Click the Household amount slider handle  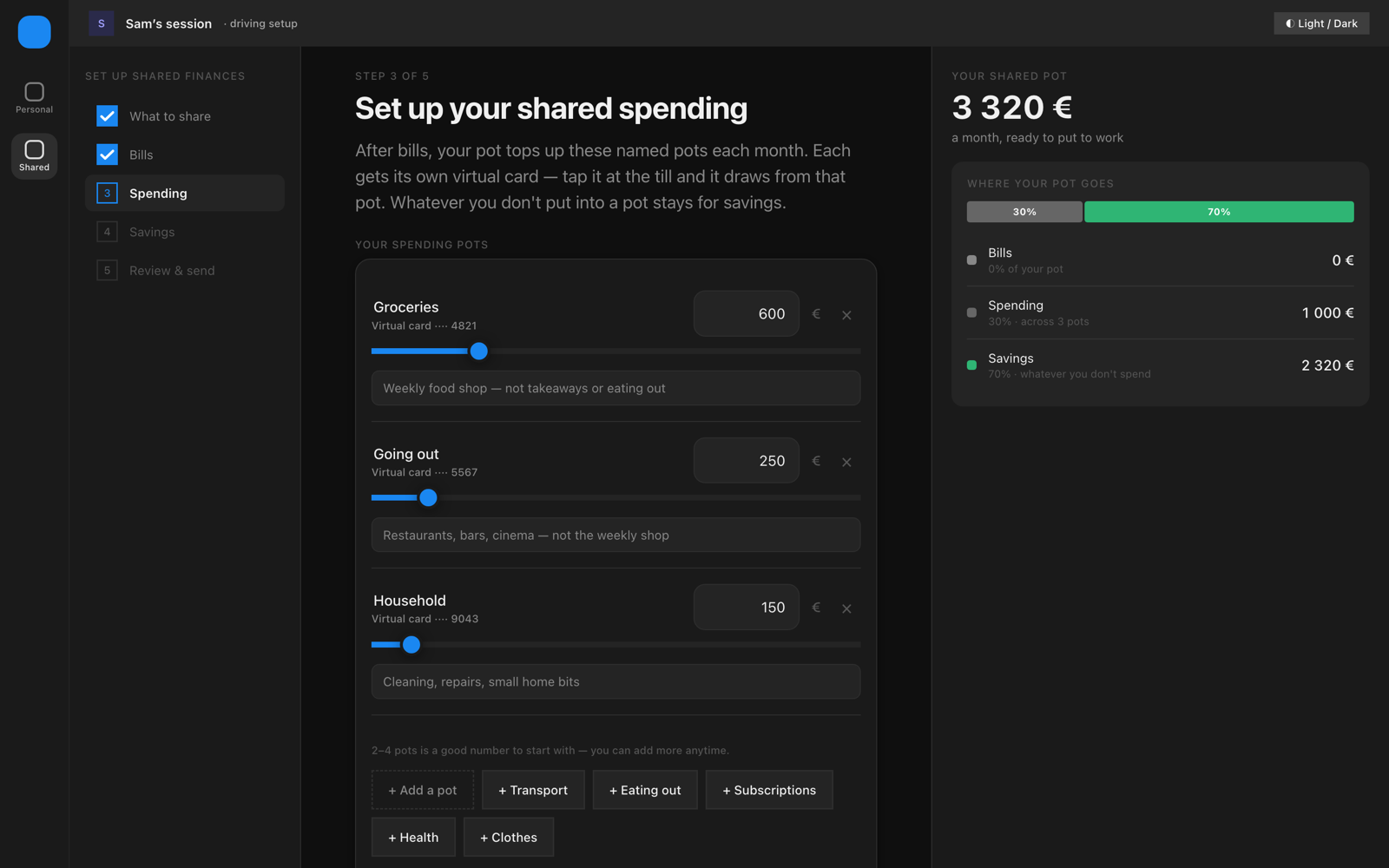coord(411,644)
